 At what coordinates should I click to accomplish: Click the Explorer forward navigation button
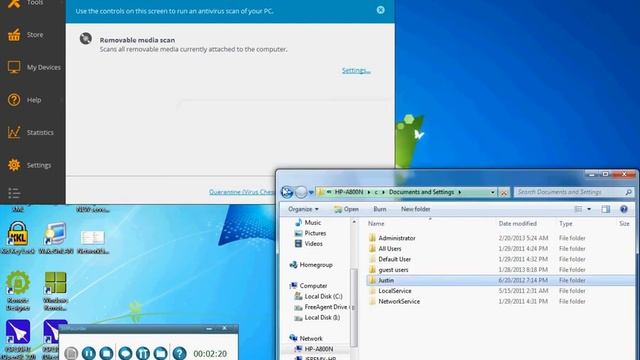pyautogui.click(x=301, y=192)
